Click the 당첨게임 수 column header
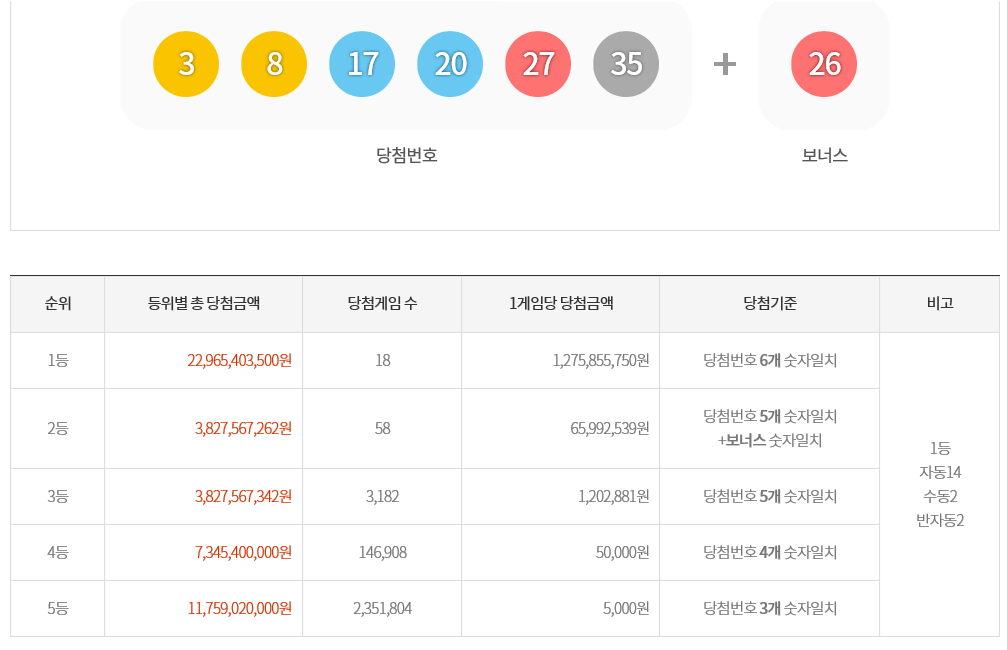Image resolution: width=1007 pixels, height=650 pixels. coord(382,304)
